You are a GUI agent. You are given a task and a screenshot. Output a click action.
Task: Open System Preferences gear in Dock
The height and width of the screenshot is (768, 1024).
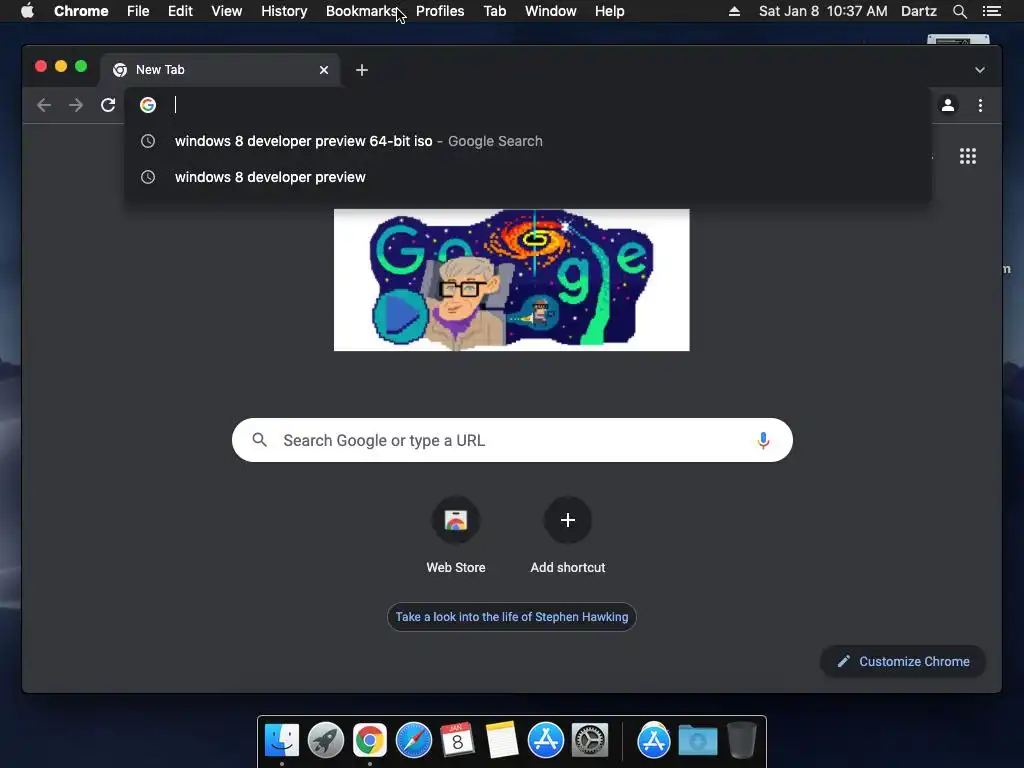[x=590, y=741]
